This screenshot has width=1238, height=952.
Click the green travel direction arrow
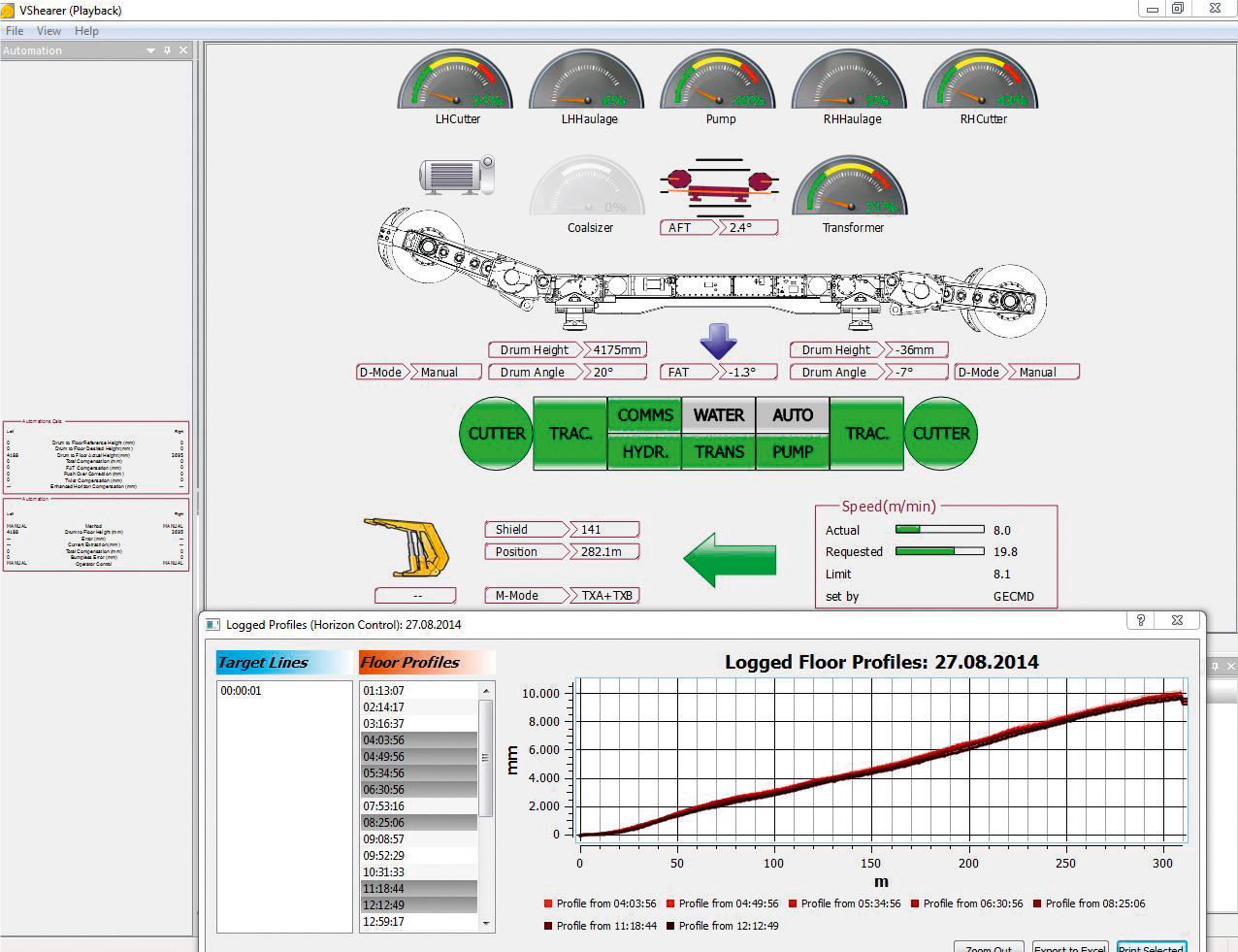tap(730, 560)
